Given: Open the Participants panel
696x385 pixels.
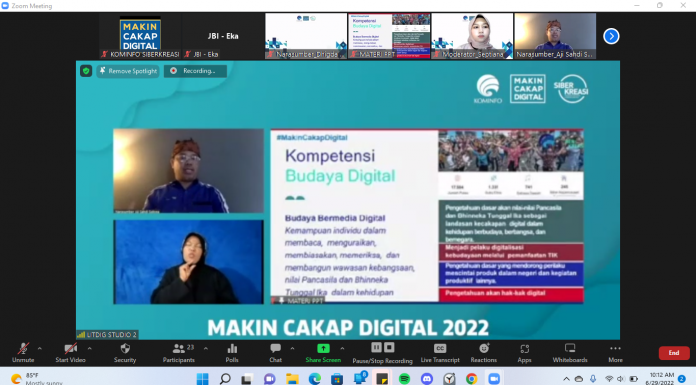Looking at the screenshot, I should click(178, 353).
